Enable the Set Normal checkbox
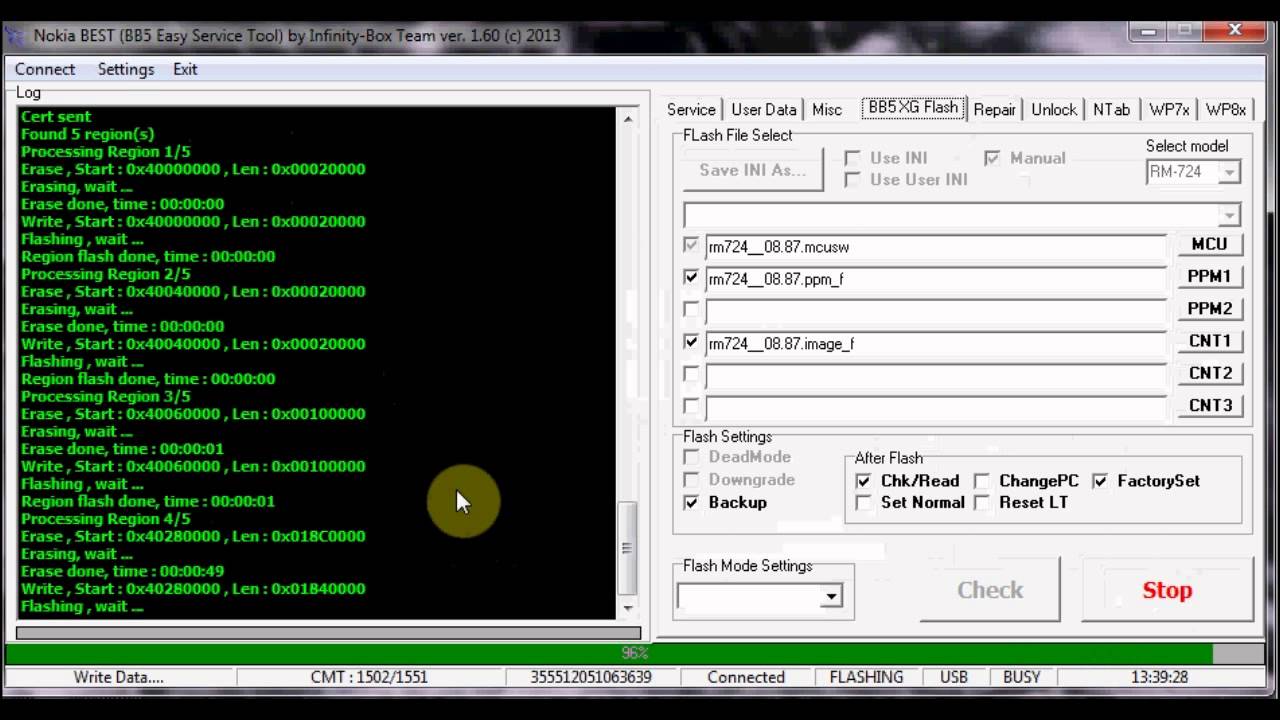This screenshot has width=1280, height=720. (864, 503)
